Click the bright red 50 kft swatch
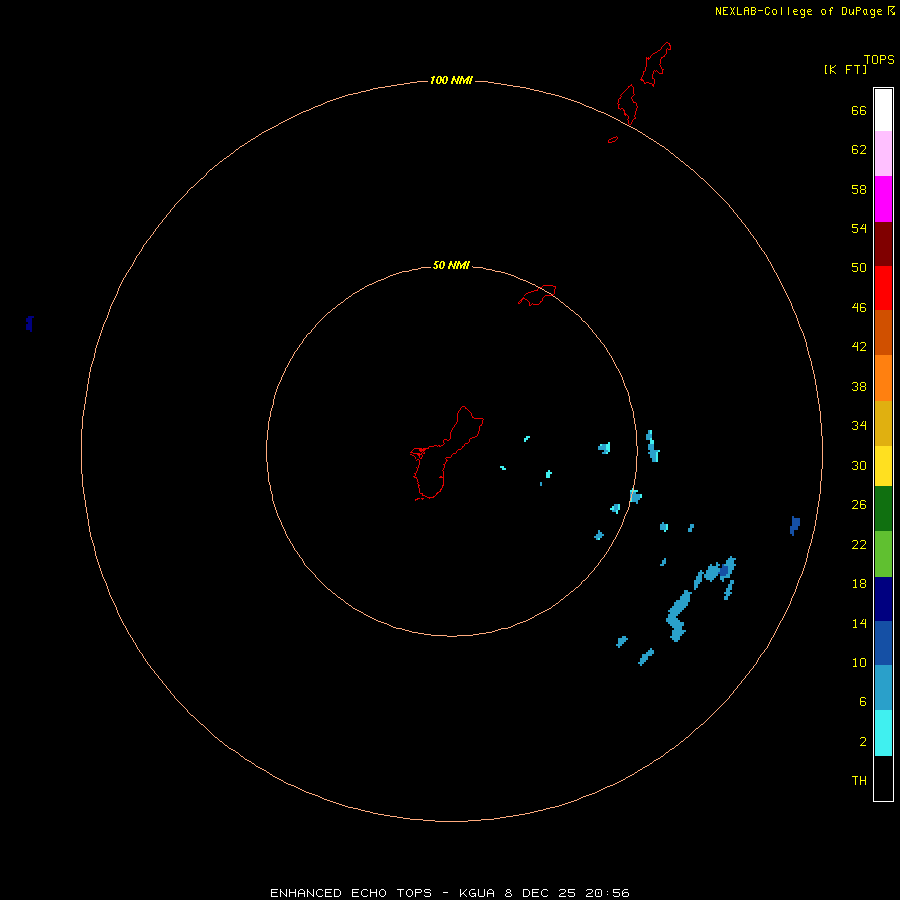 coord(883,288)
